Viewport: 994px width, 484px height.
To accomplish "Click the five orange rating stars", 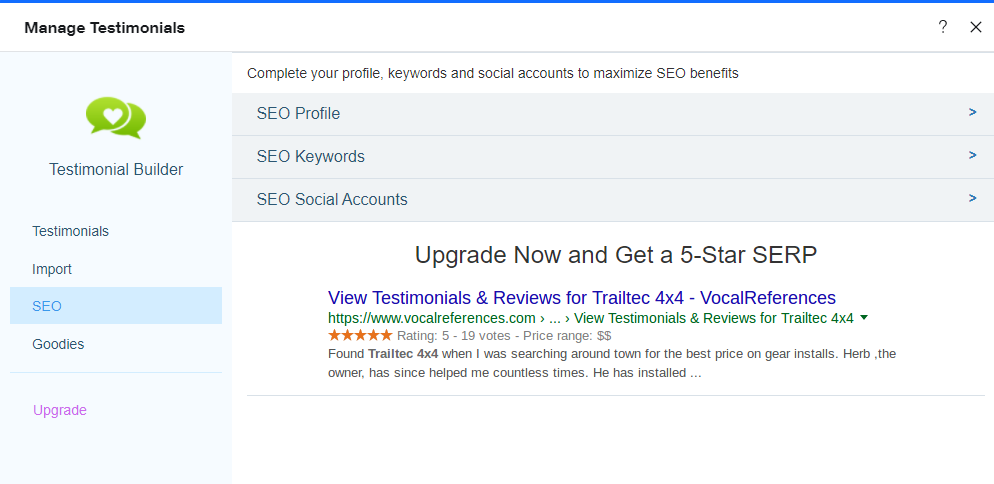I will pos(360,335).
